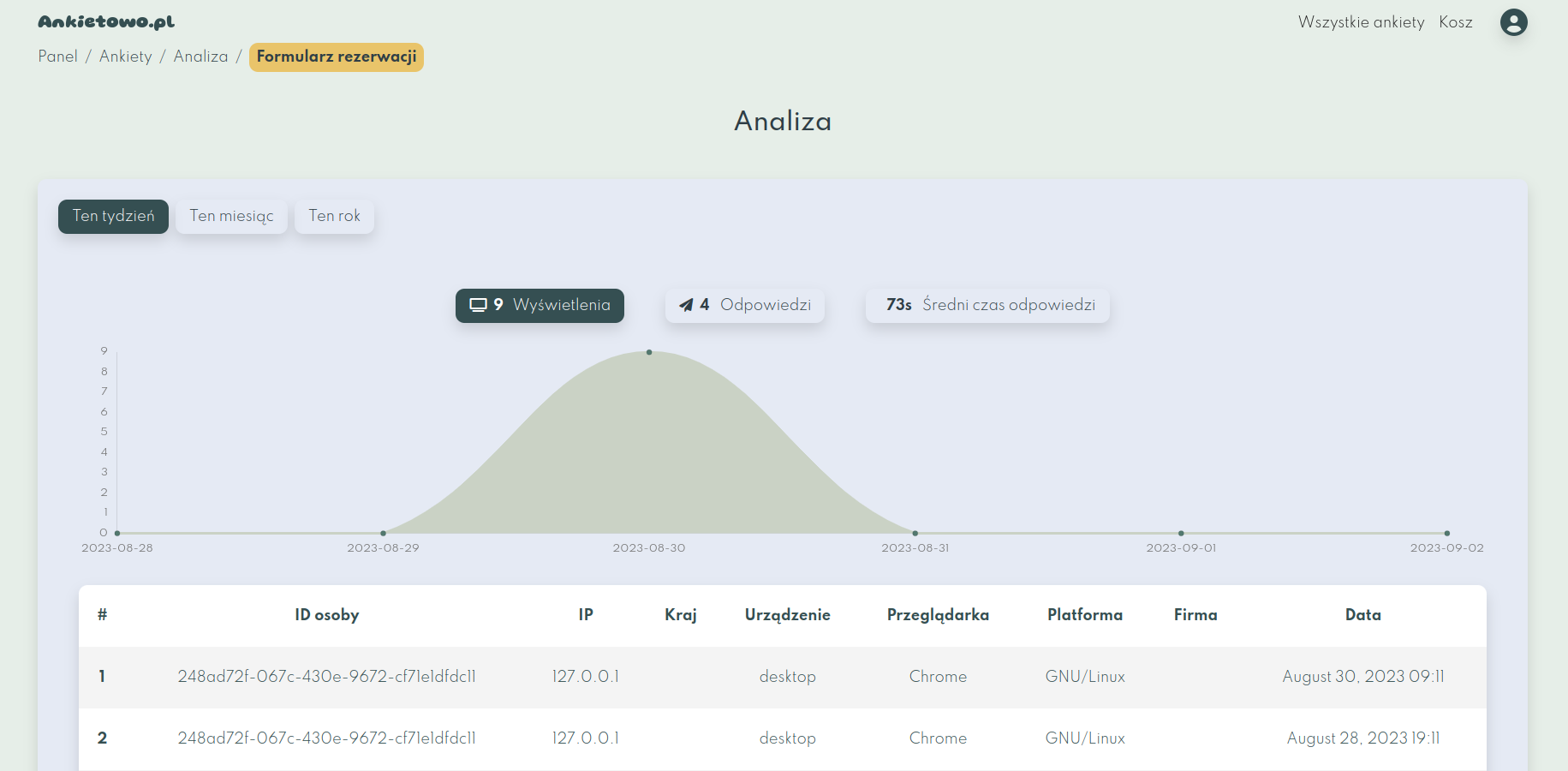Click the monitor icon in Wyświetlenia
The width and height of the screenshot is (1568, 771).
point(478,305)
